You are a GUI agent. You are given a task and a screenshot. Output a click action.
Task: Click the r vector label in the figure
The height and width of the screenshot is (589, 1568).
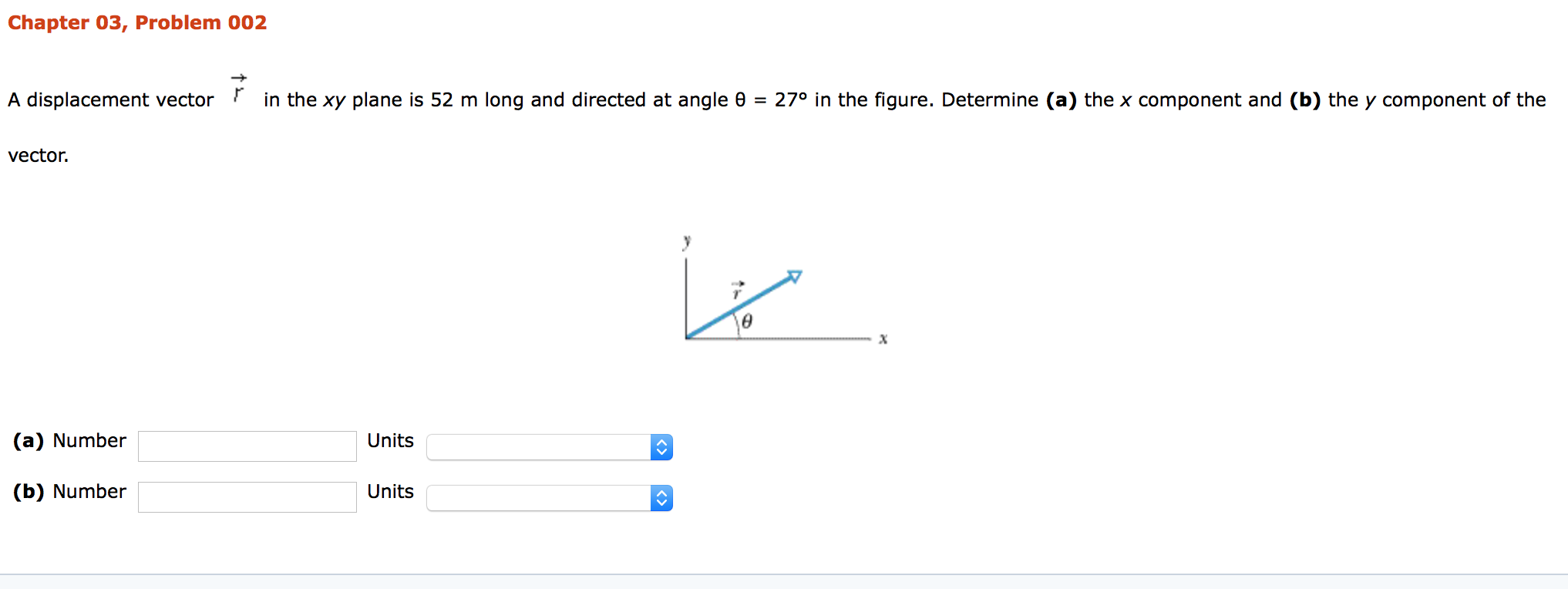pos(736,291)
